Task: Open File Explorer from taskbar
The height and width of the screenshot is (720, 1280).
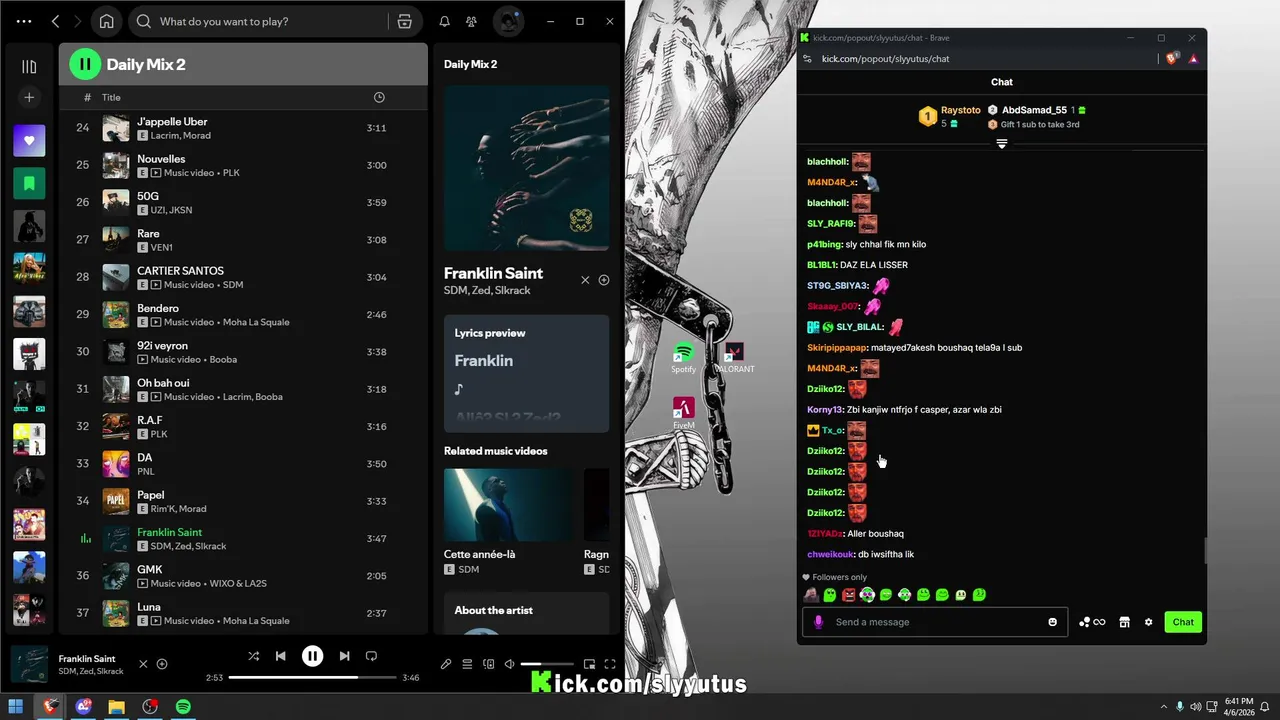Action: coord(117,707)
